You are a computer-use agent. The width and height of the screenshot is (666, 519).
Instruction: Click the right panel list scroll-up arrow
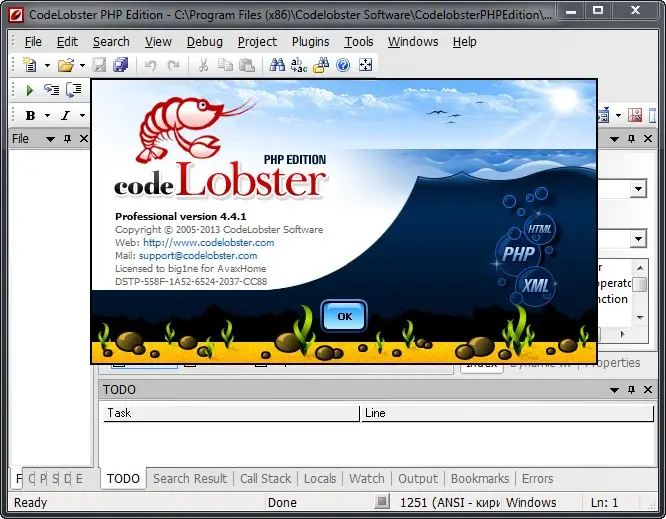[640, 268]
